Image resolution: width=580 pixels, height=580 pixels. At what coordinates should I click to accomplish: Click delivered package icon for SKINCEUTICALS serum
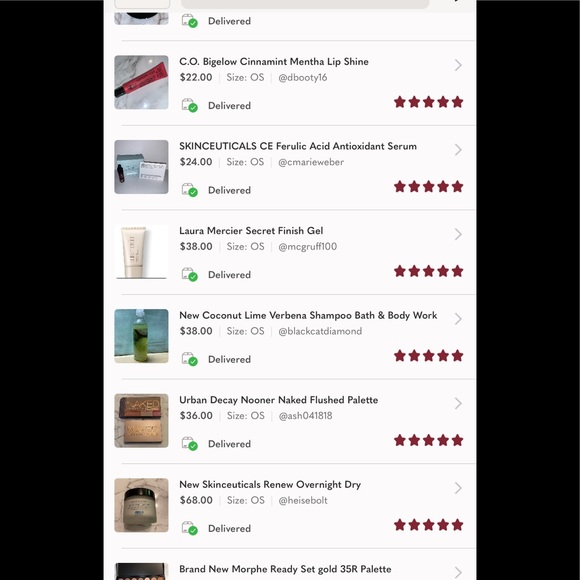tap(189, 190)
